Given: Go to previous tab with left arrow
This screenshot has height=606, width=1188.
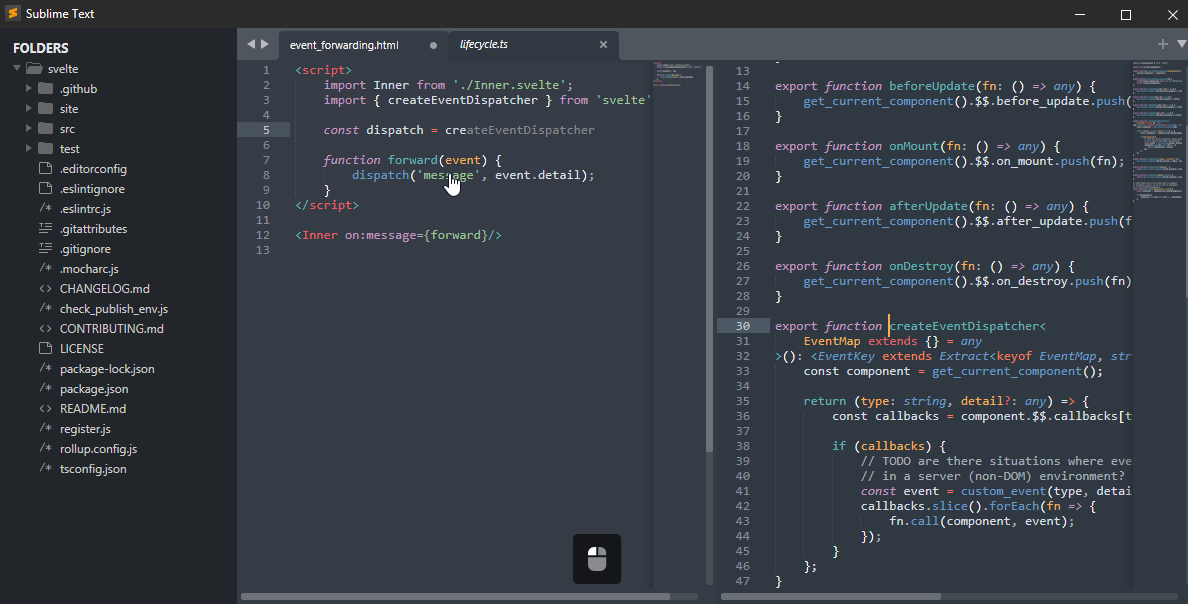Looking at the screenshot, I should tap(251, 44).
